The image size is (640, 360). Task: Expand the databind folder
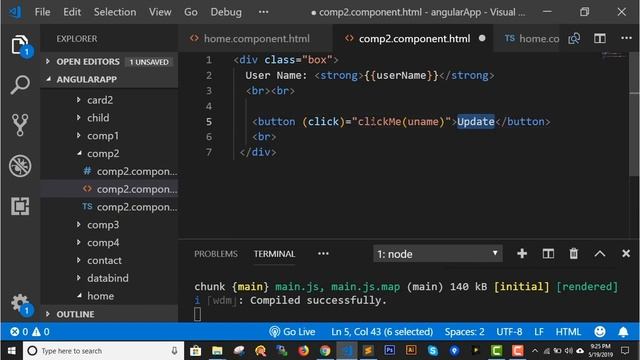click(108, 278)
